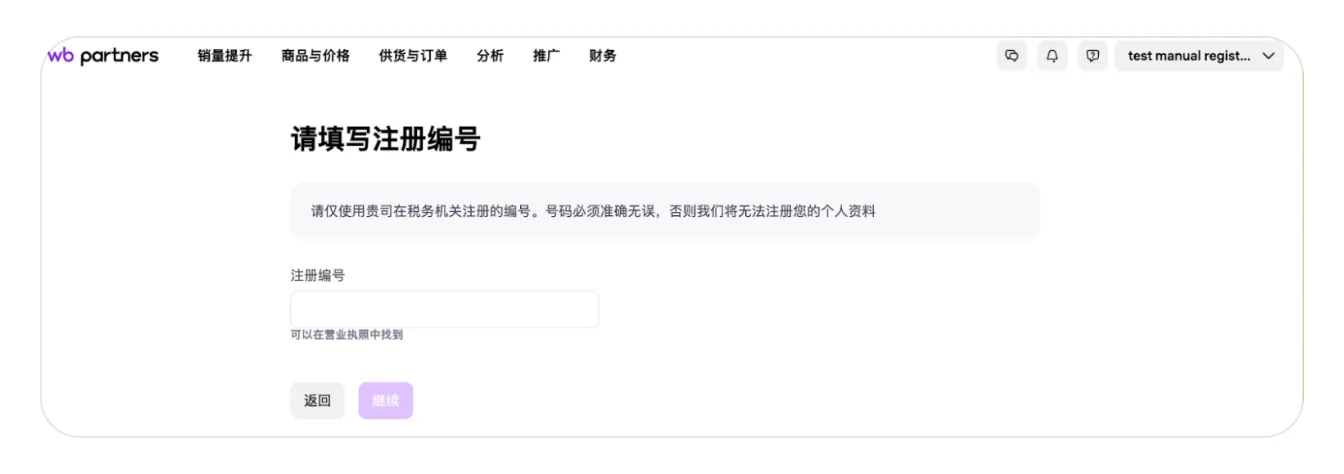Viewport: 1344px width, 474px height.
Task: Open the 商品与价格 menu
Action: [316, 56]
